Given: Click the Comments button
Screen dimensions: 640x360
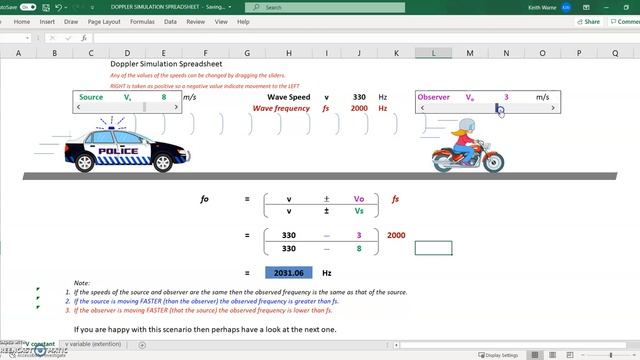Looking at the screenshot, I should [624, 22].
